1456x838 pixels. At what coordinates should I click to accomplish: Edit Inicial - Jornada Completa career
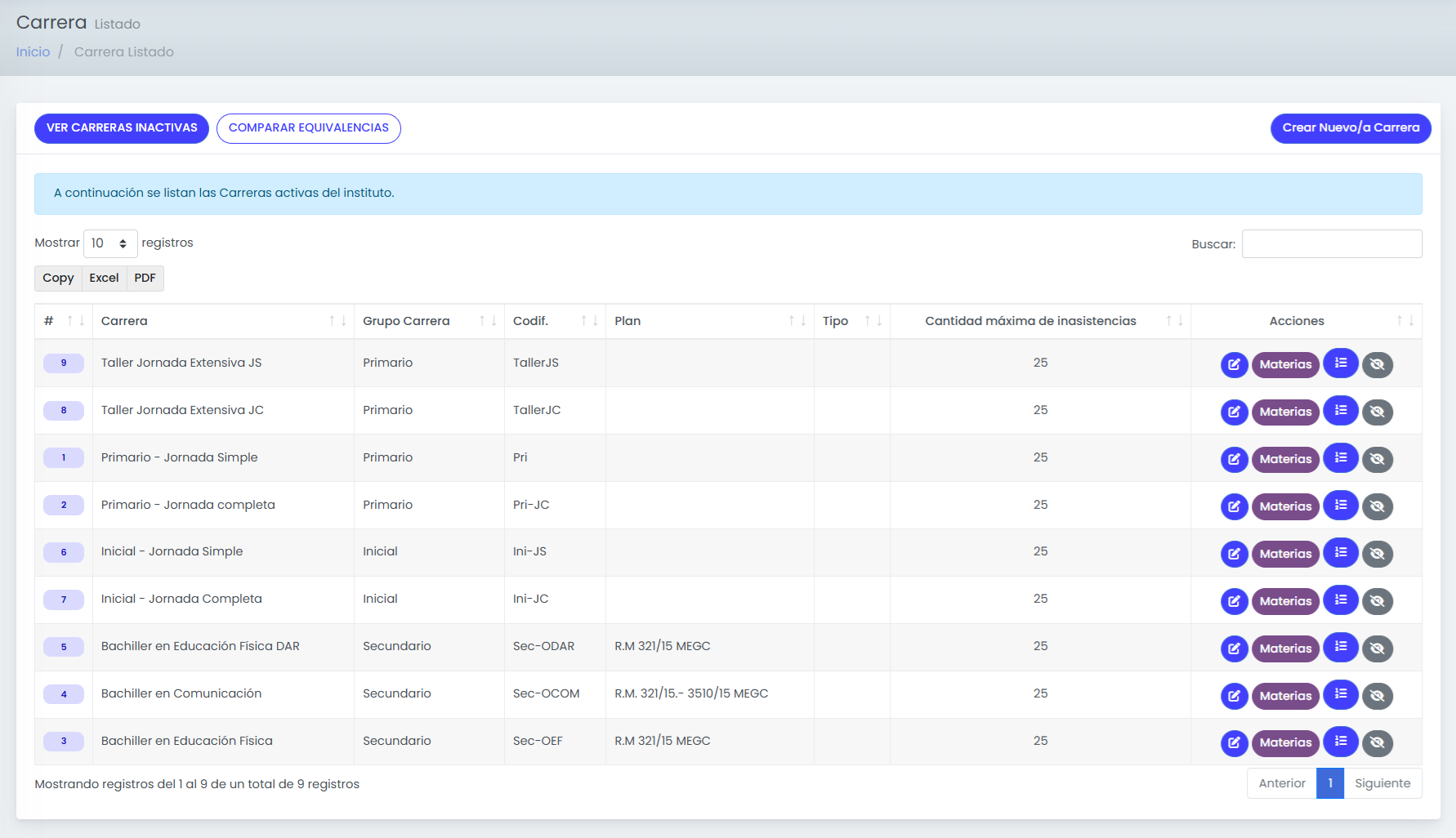pos(1234,601)
